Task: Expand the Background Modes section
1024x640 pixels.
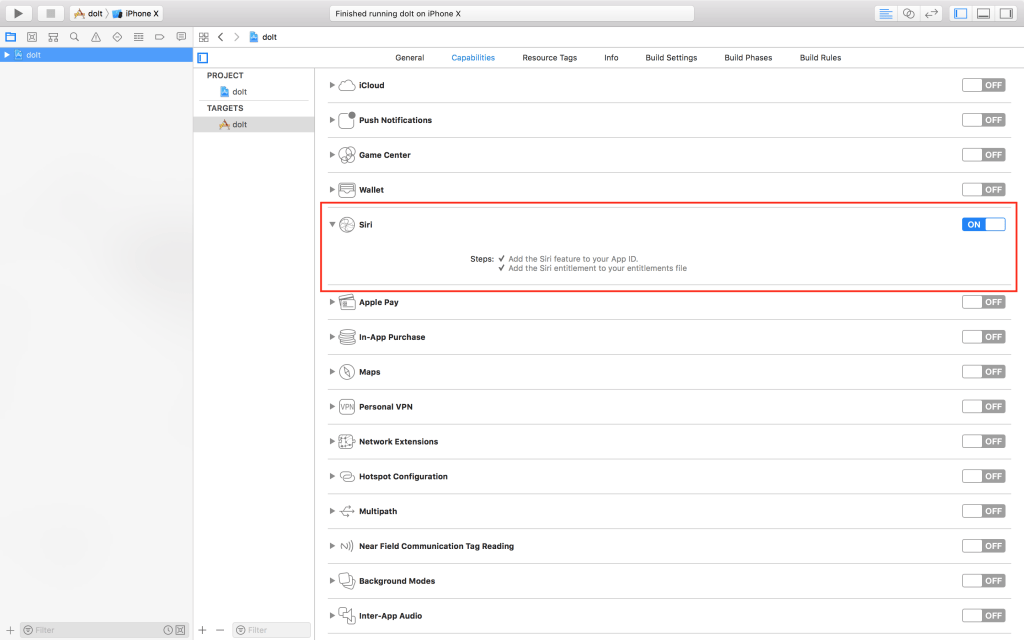Action: click(332, 581)
